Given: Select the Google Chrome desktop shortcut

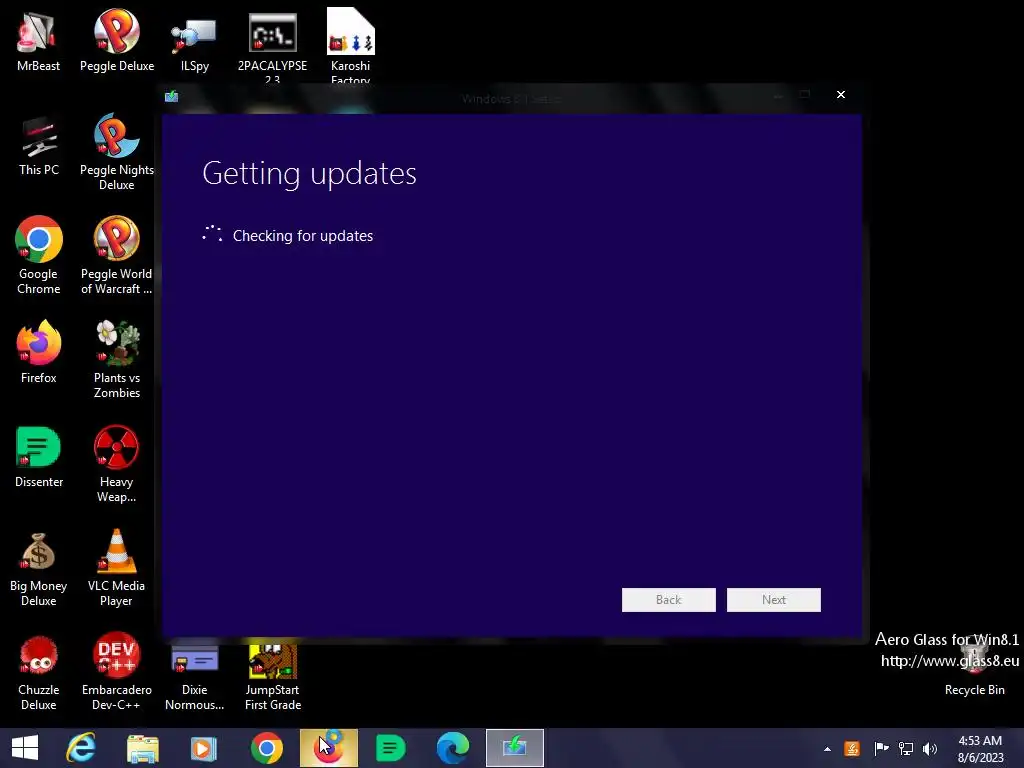Looking at the screenshot, I should point(39,255).
